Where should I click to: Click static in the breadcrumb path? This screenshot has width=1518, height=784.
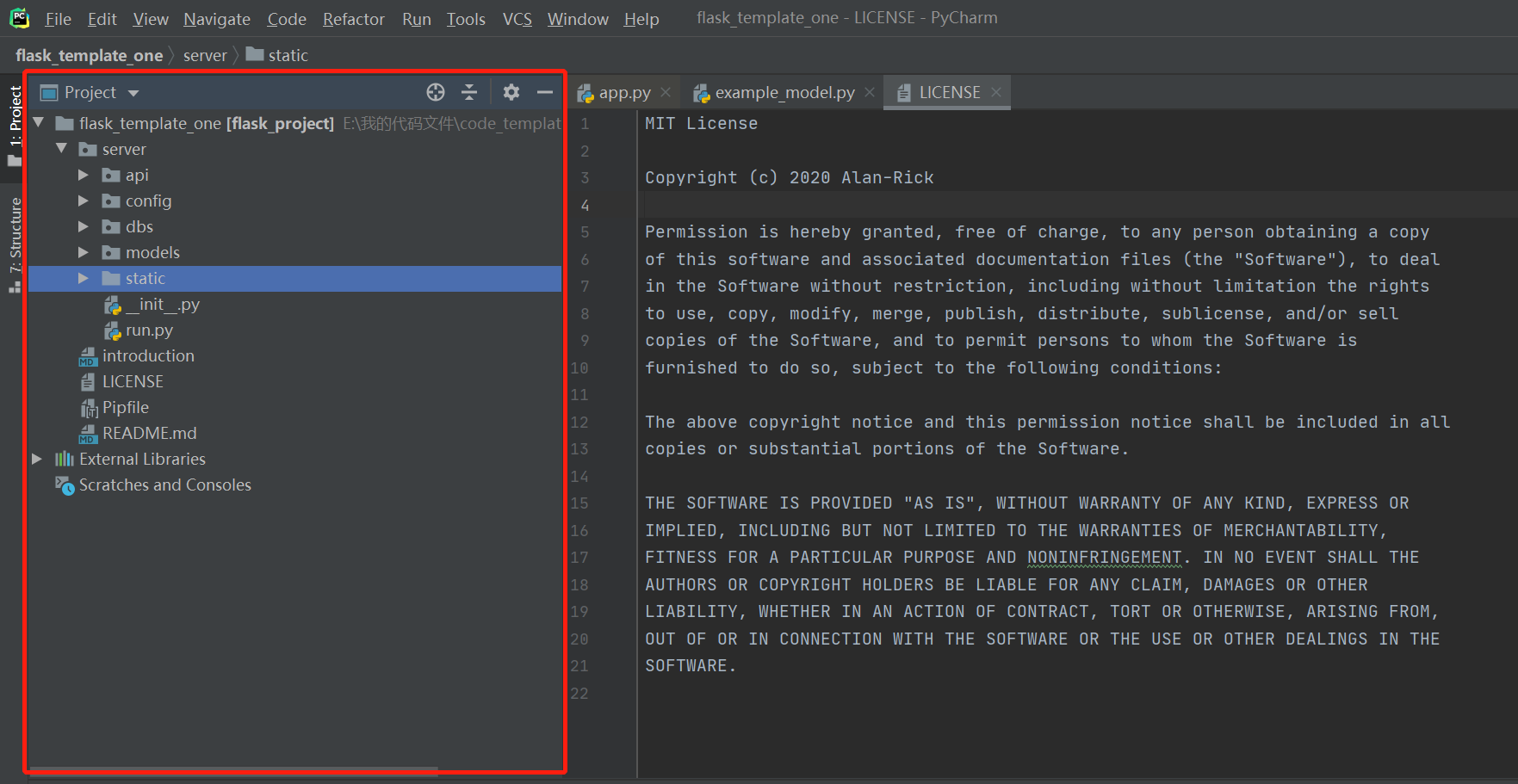point(288,55)
